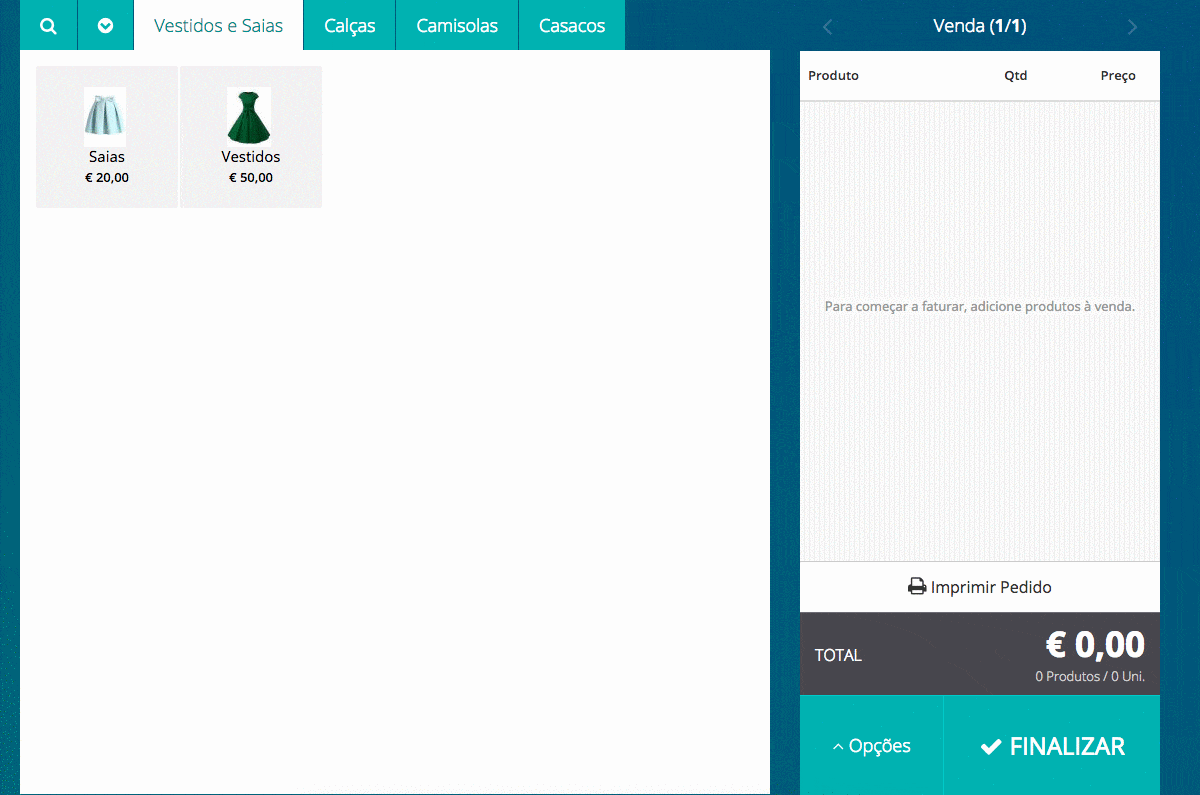Click the € 0,00 total amount
Screen dimensions: 1200x795
coord(1095,645)
